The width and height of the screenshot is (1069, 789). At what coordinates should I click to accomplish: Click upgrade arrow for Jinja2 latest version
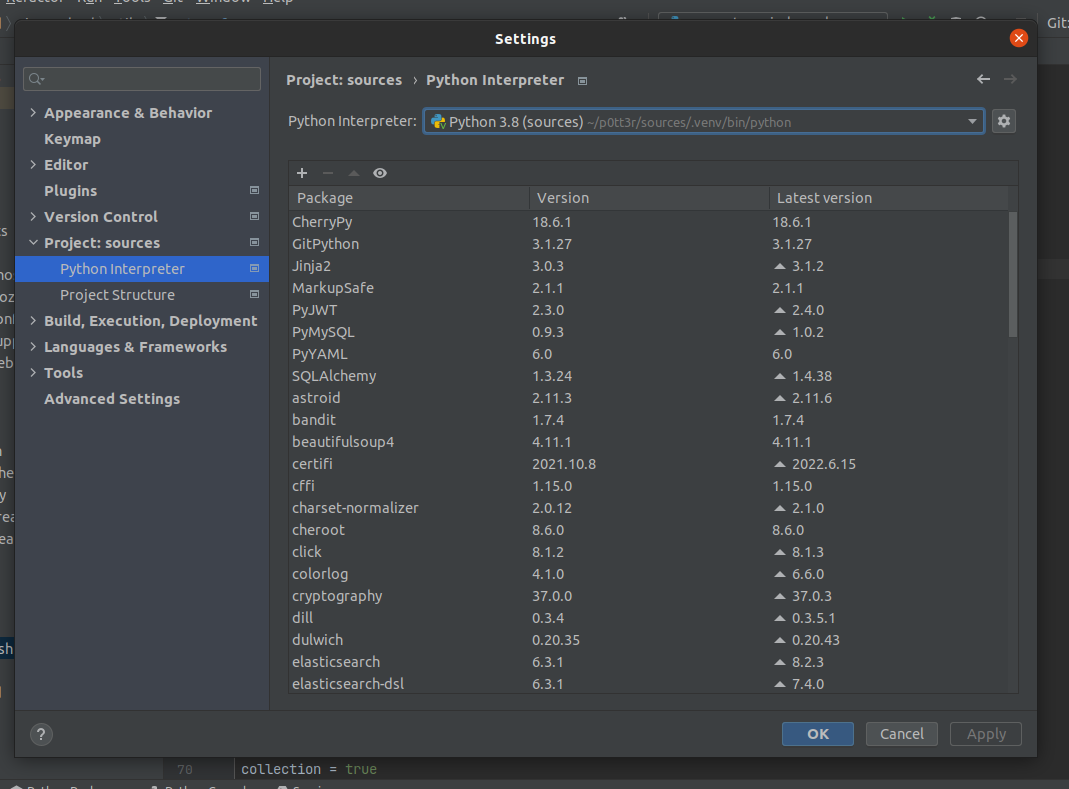(x=780, y=266)
